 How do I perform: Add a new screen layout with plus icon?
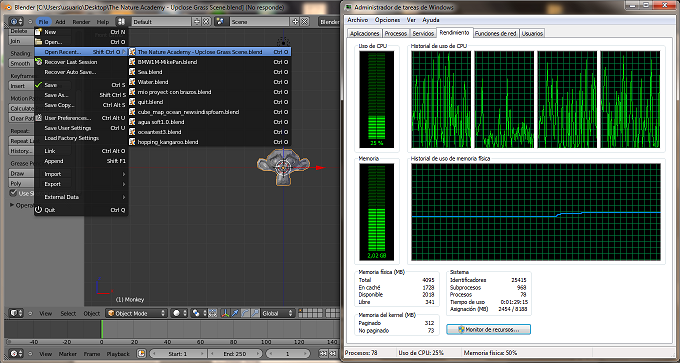tap(197, 22)
